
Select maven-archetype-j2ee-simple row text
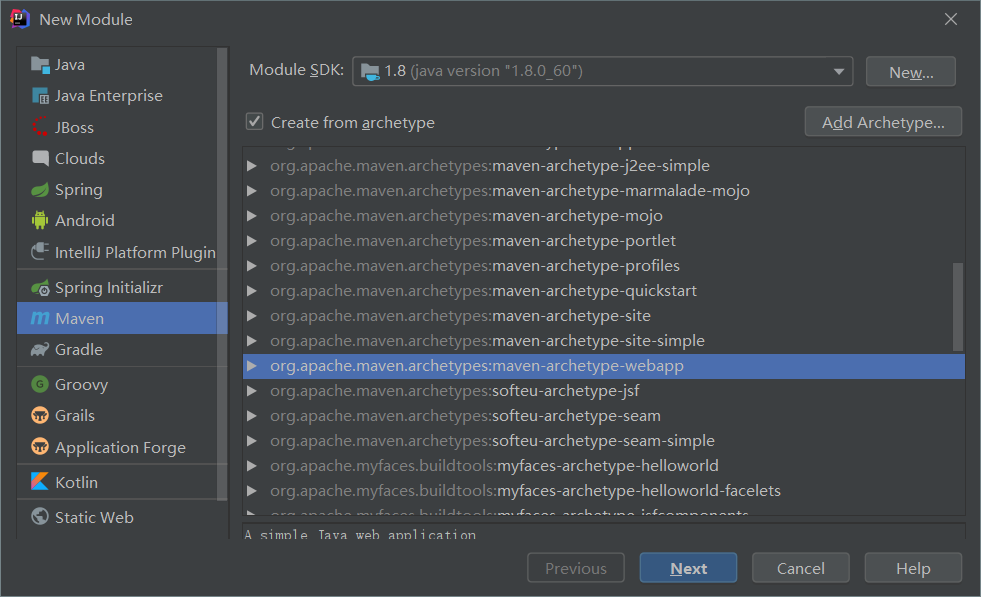point(490,166)
